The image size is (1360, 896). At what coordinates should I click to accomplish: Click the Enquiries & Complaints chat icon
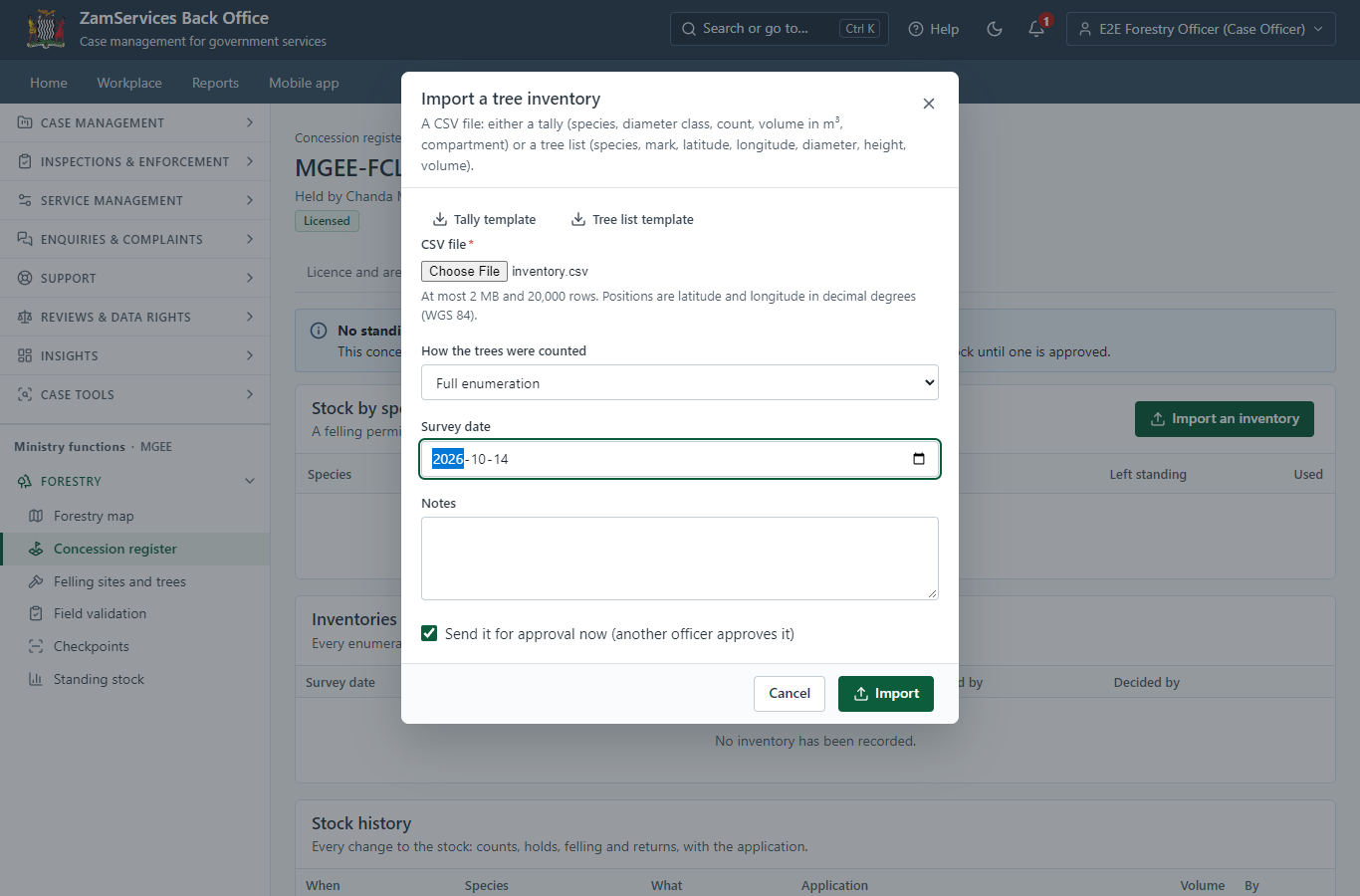pos(25,239)
